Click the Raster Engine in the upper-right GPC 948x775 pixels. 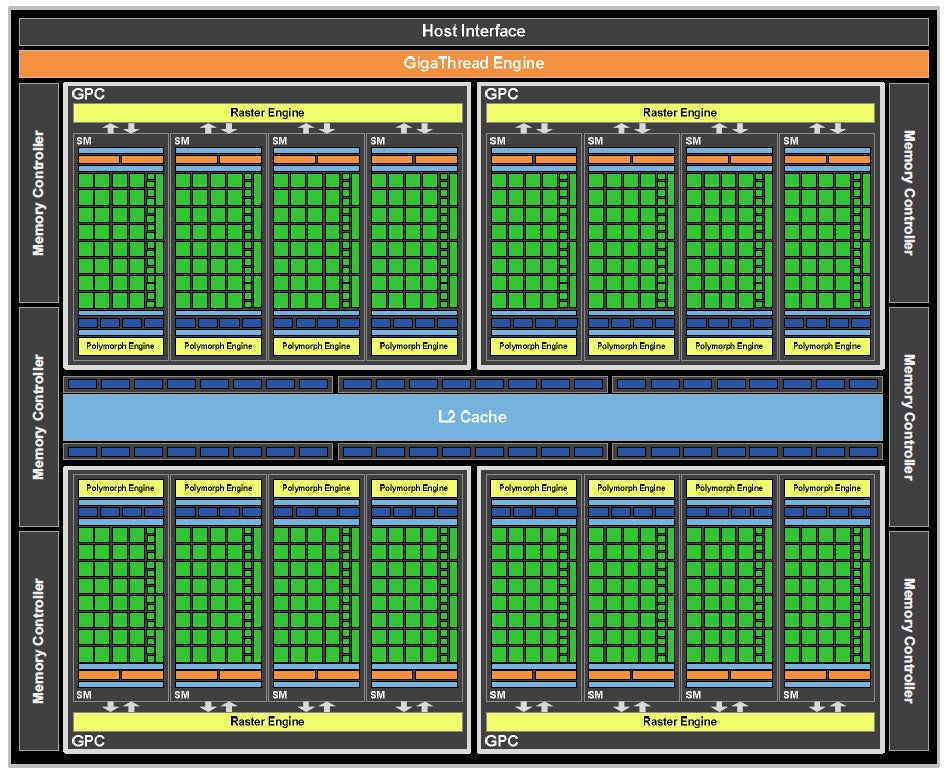click(x=680, y=112)
